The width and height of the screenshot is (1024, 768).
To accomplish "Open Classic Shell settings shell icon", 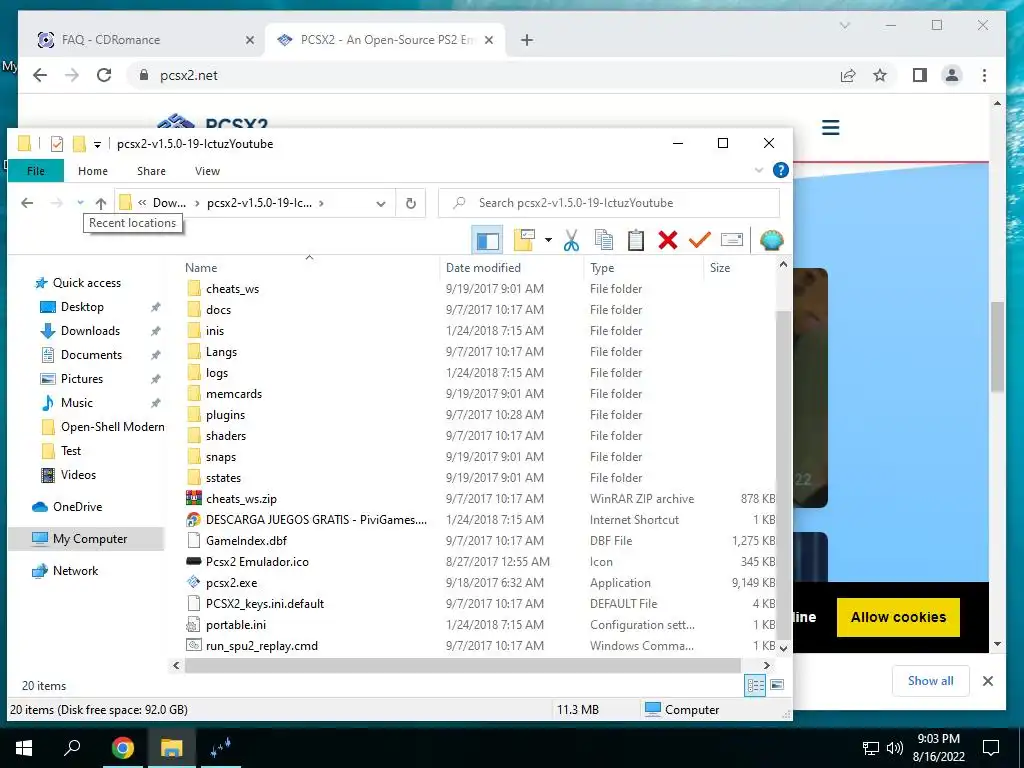I will tap(771, 240).
